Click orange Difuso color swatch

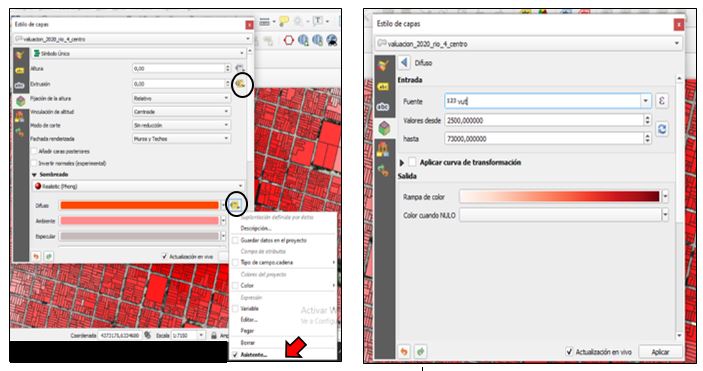coord(139,205)
